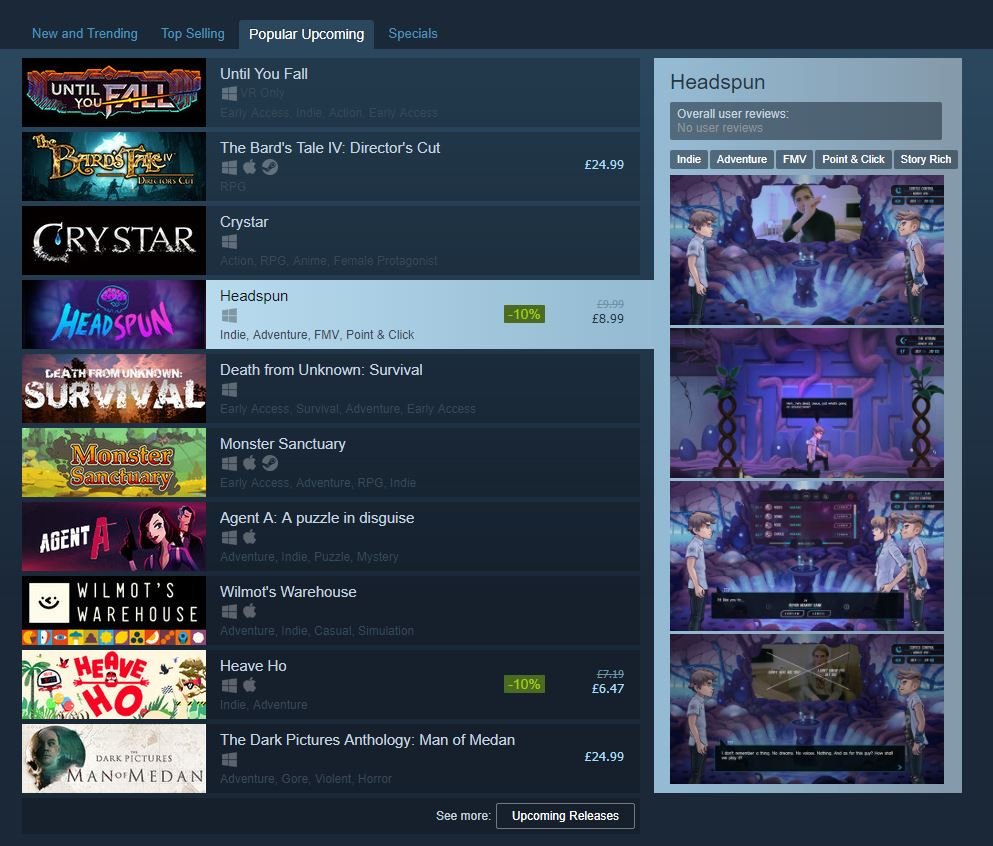This screenshot has height=846, width=993.
Task: Click the Death from Unknown: Survival image
Action: point(114,388)
